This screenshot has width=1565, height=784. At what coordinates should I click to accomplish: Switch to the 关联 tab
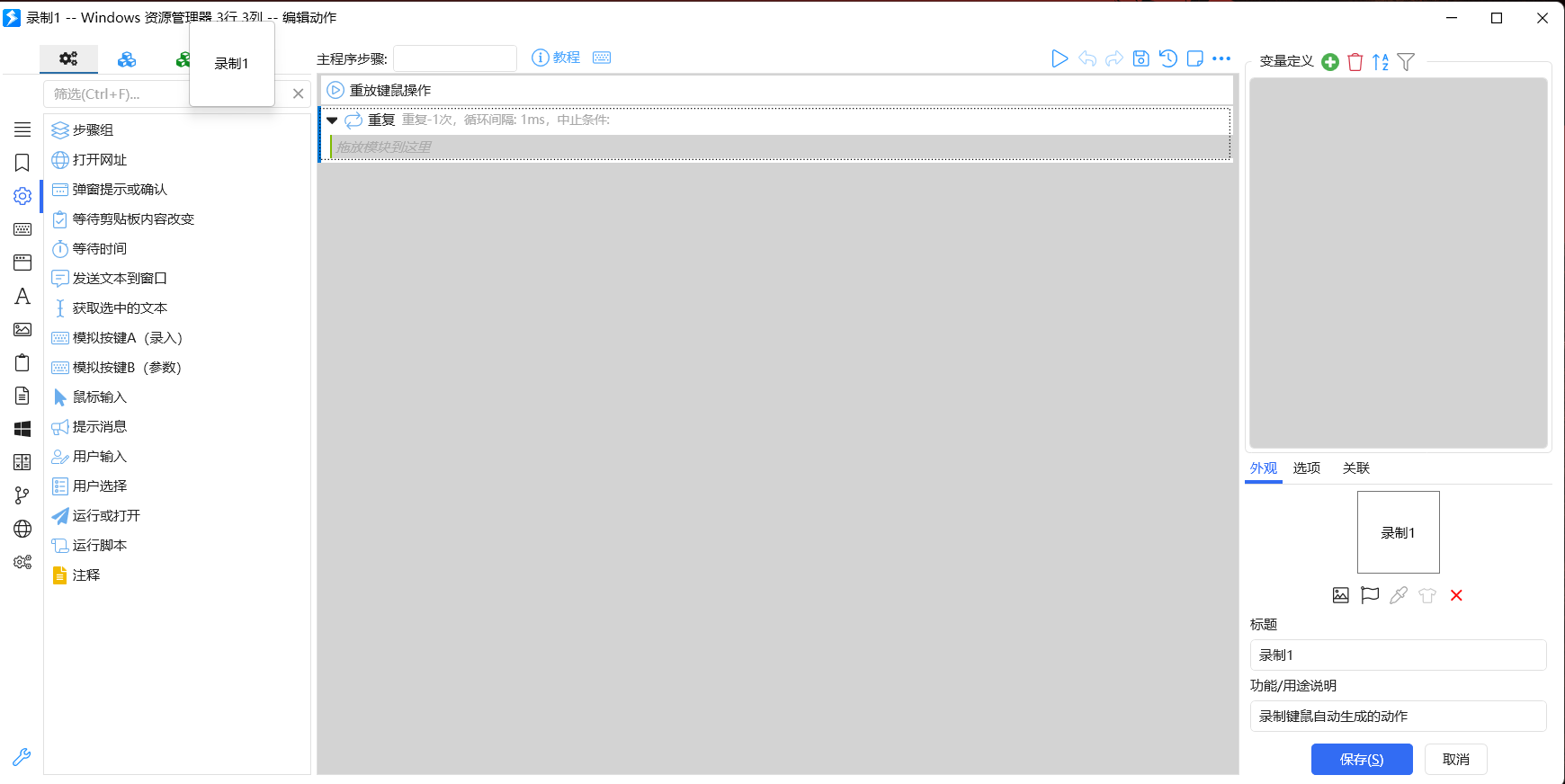1356,468
